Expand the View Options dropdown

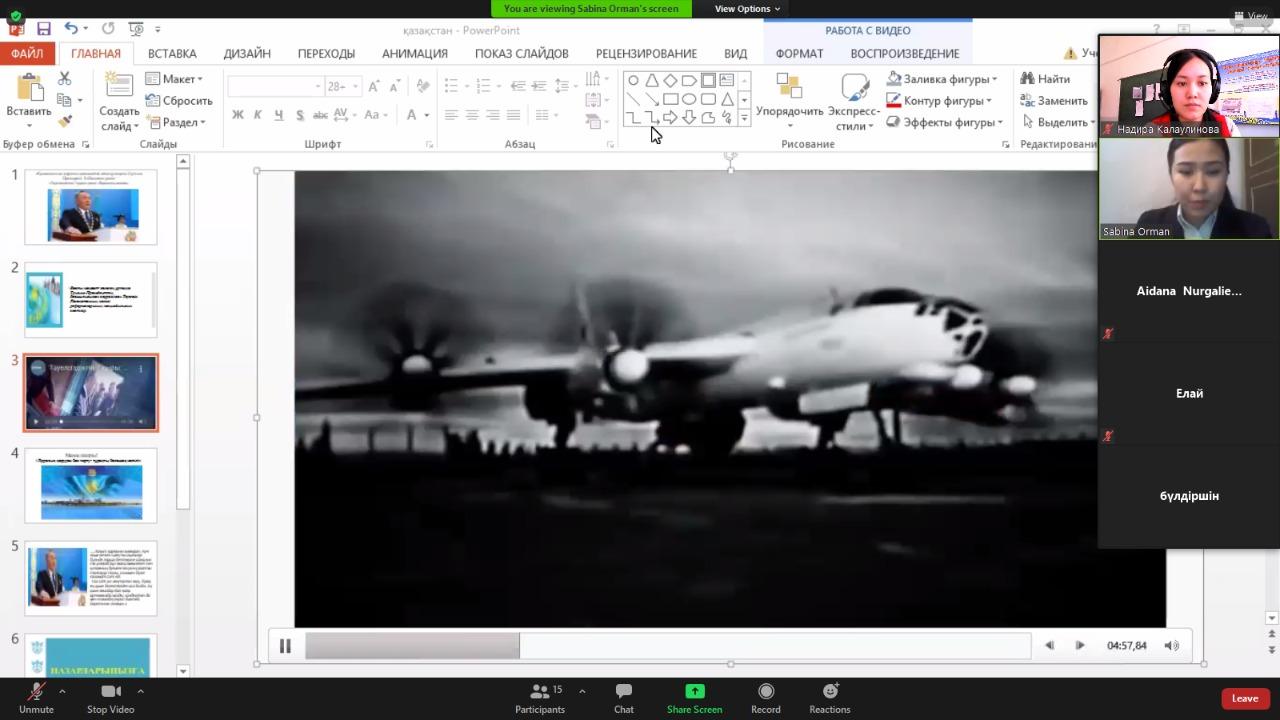click(x=747, y=9)
